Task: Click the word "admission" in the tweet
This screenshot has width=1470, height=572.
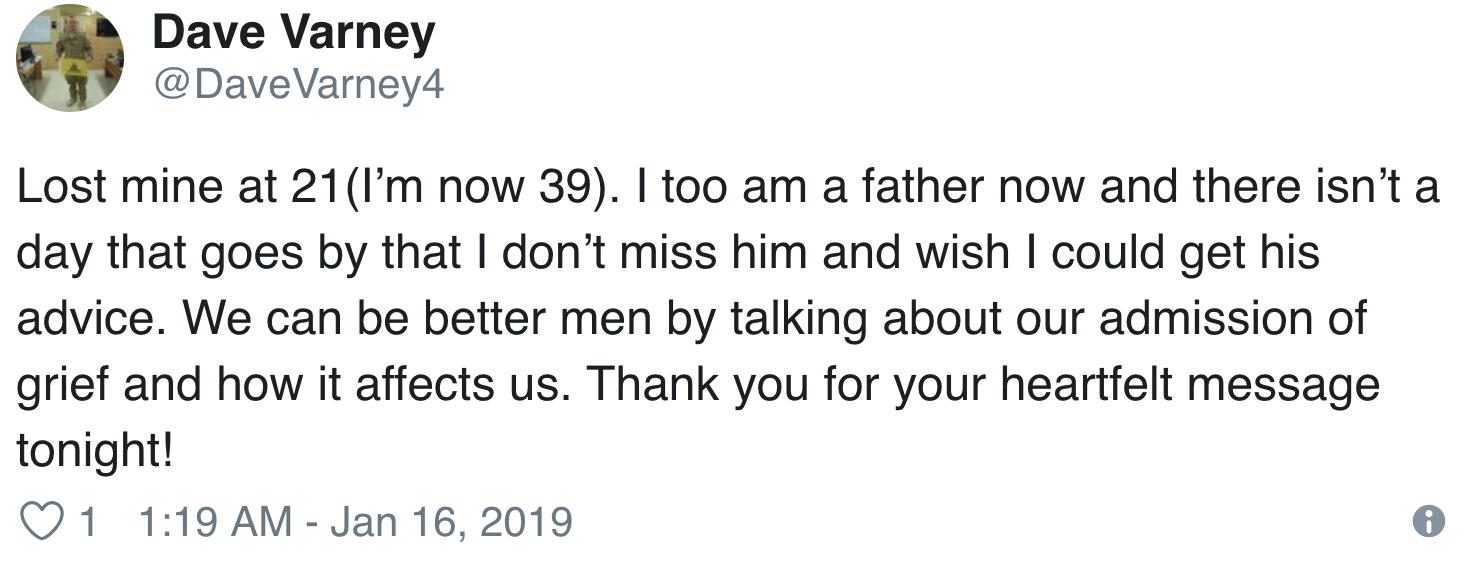Action: 1204,319
